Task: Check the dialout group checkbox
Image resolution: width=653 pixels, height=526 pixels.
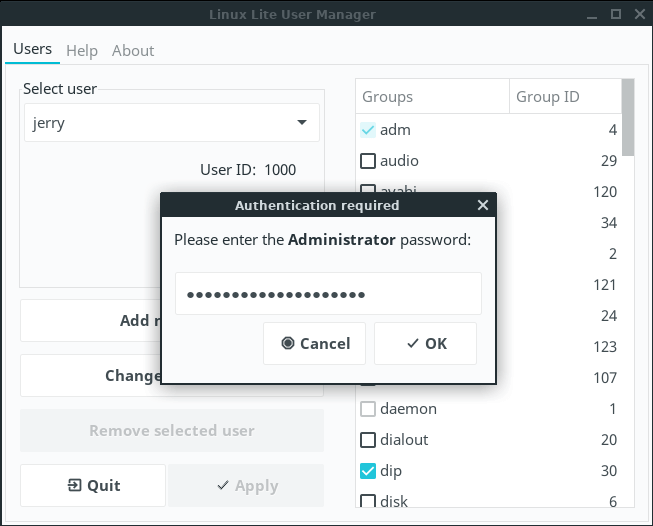Action: [x=368, y=440]
